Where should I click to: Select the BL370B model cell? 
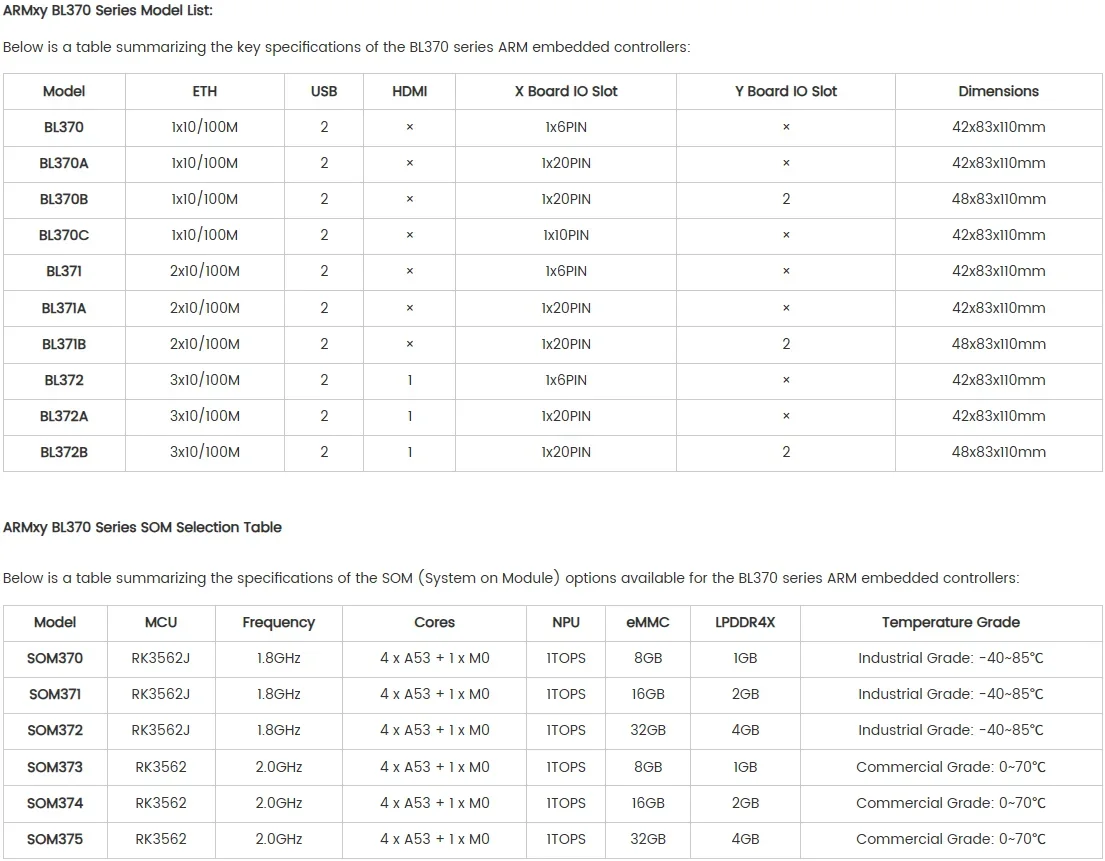point(63,199)
